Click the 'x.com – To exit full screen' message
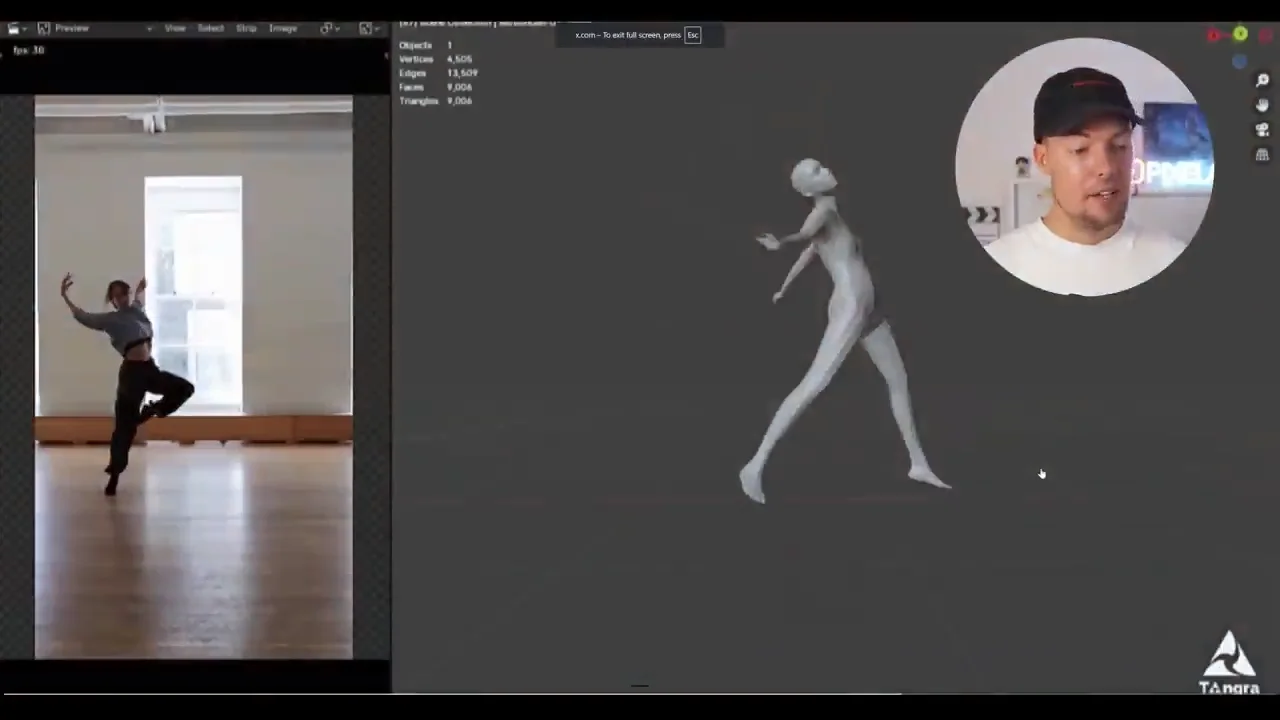This screenshot has width=1280, height=720. [628, 35]
